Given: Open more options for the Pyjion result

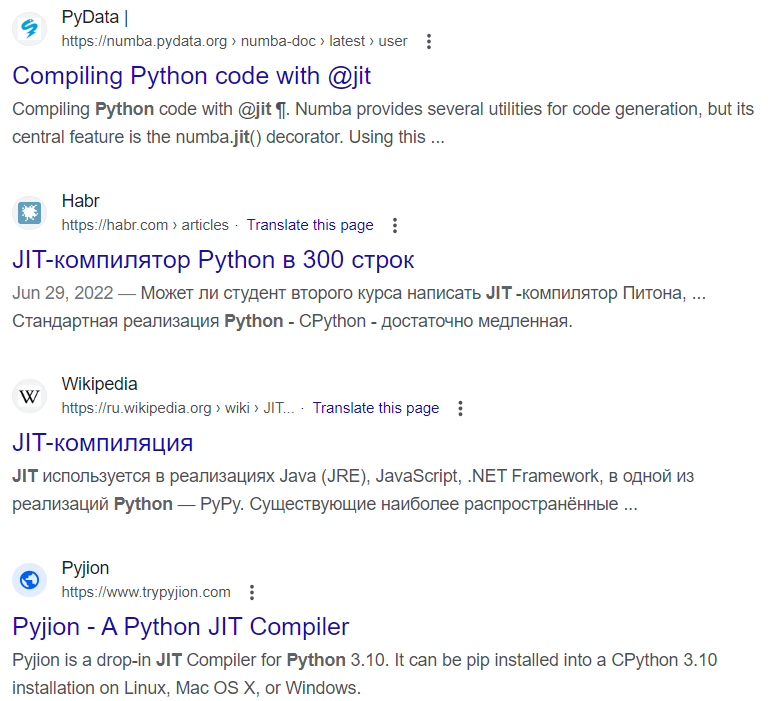Looking at the screenshot, I should point(252,592).
